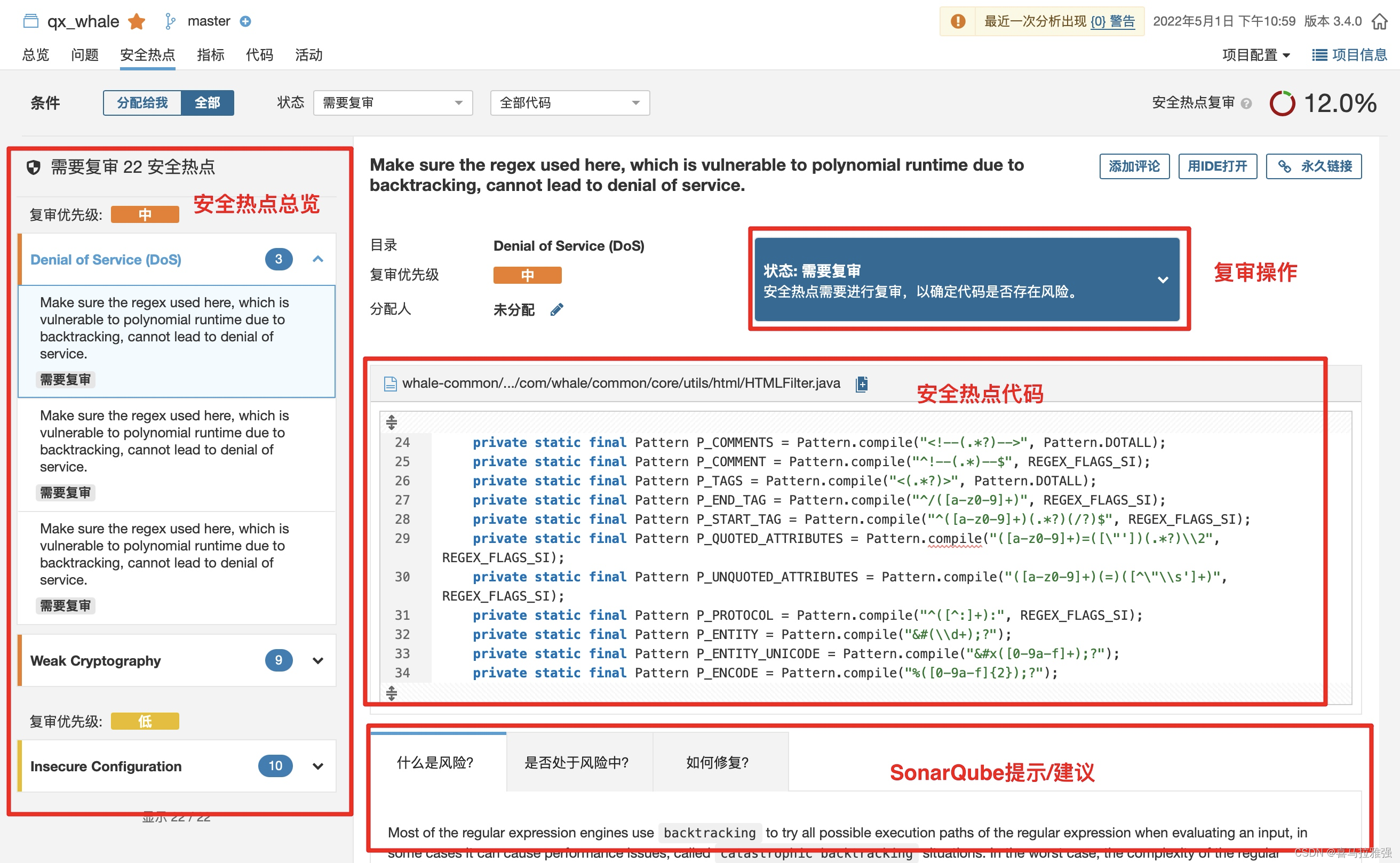
Task: Open the 总览 tab
Action: pos(35,55)
